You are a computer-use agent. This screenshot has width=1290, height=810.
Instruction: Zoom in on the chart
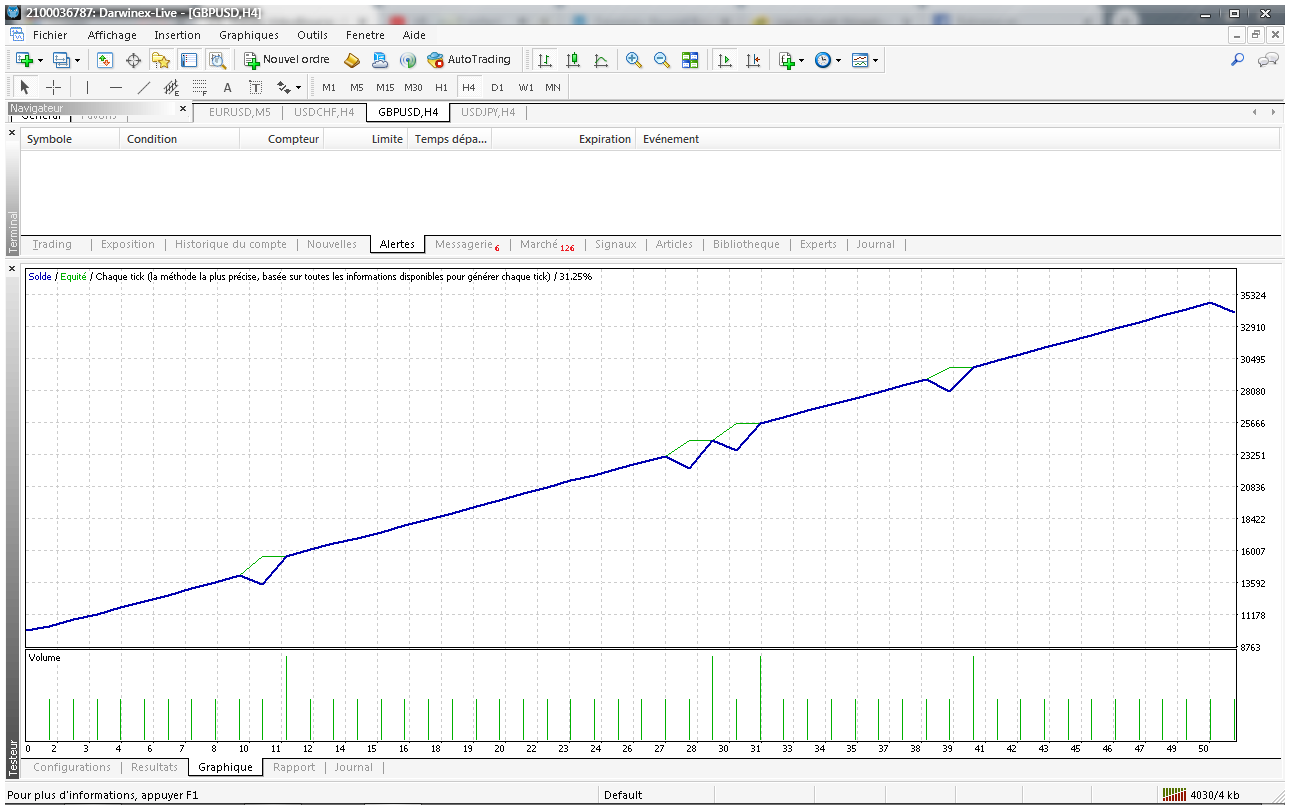click(x=633, y=60)
